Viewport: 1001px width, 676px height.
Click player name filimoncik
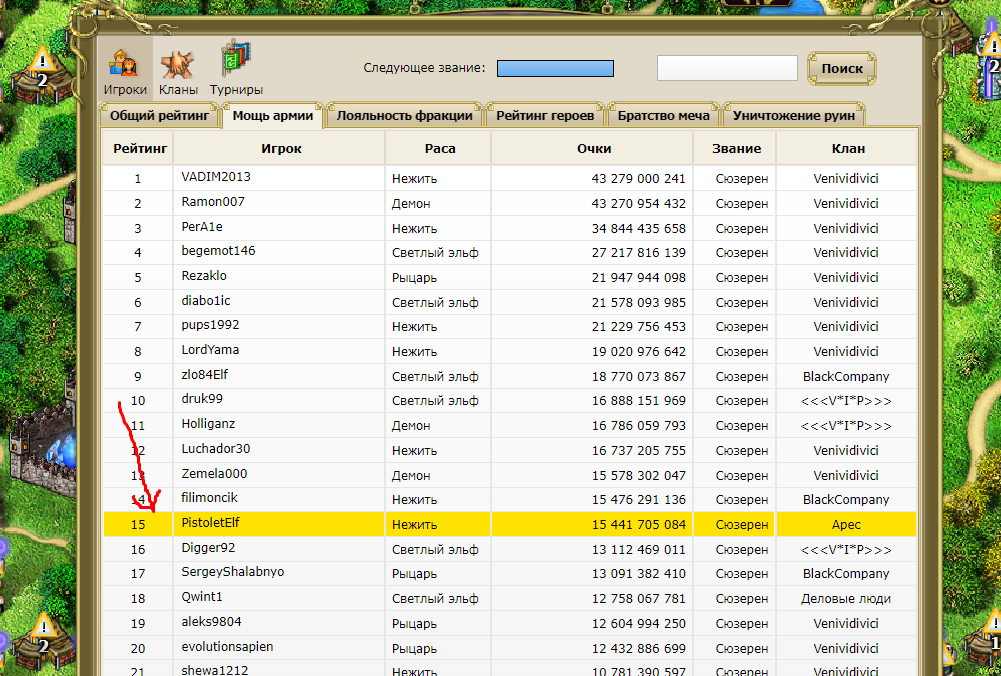tap(209, 498)
